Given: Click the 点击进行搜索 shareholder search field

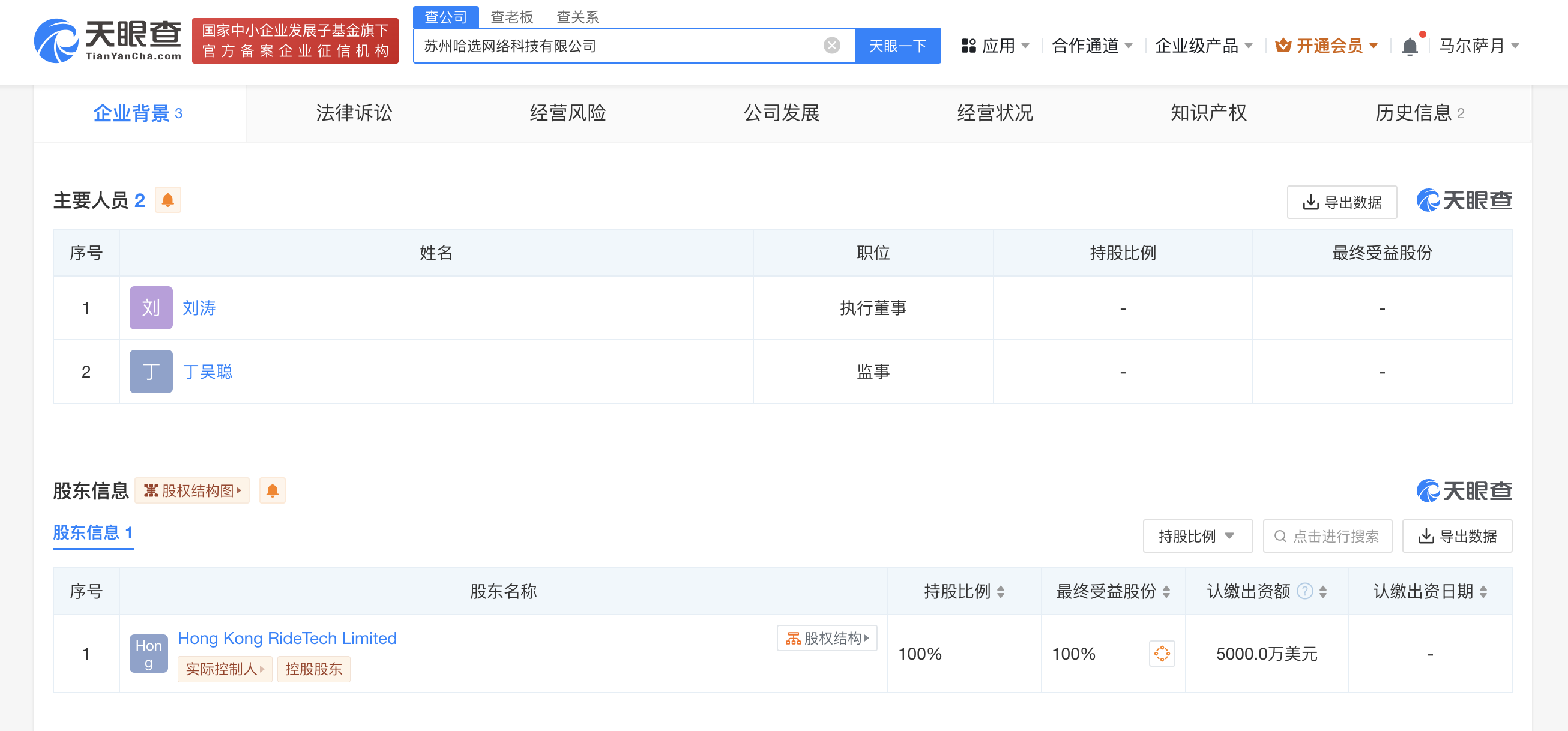Looking at the screenshot, I should click(x=1327, y=536).
